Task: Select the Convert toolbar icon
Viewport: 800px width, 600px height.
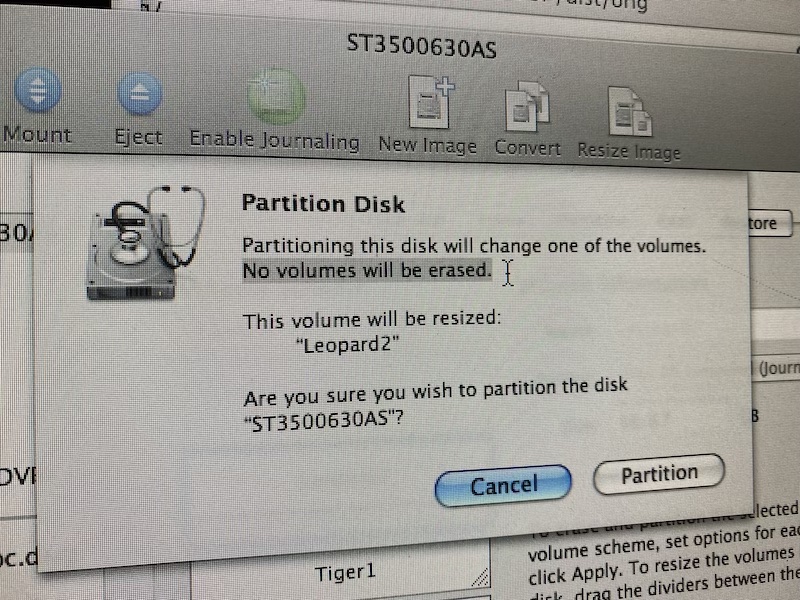Action: click(x=527, y=107)
